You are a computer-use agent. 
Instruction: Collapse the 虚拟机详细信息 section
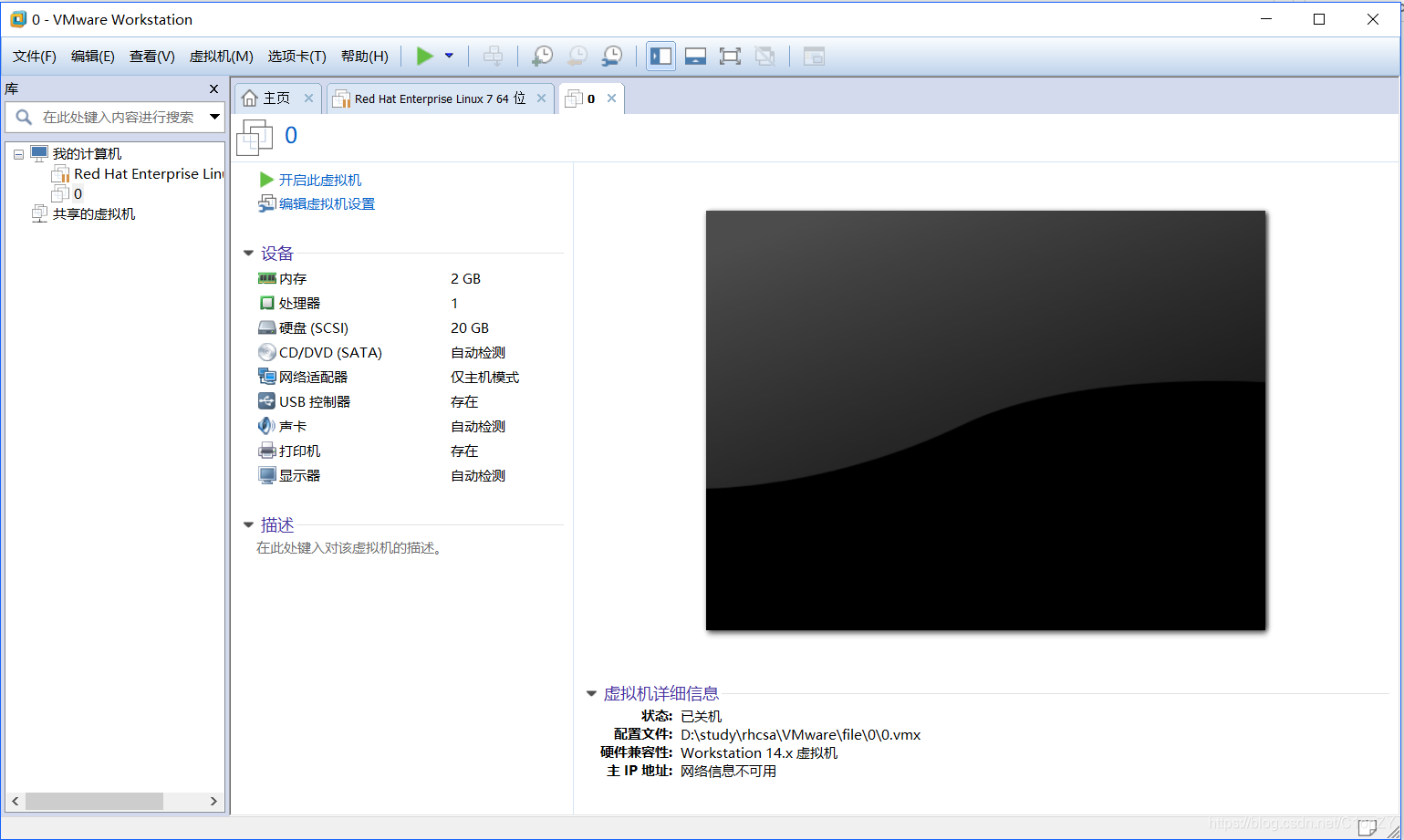pyautogui.click(x=591, y=692)
